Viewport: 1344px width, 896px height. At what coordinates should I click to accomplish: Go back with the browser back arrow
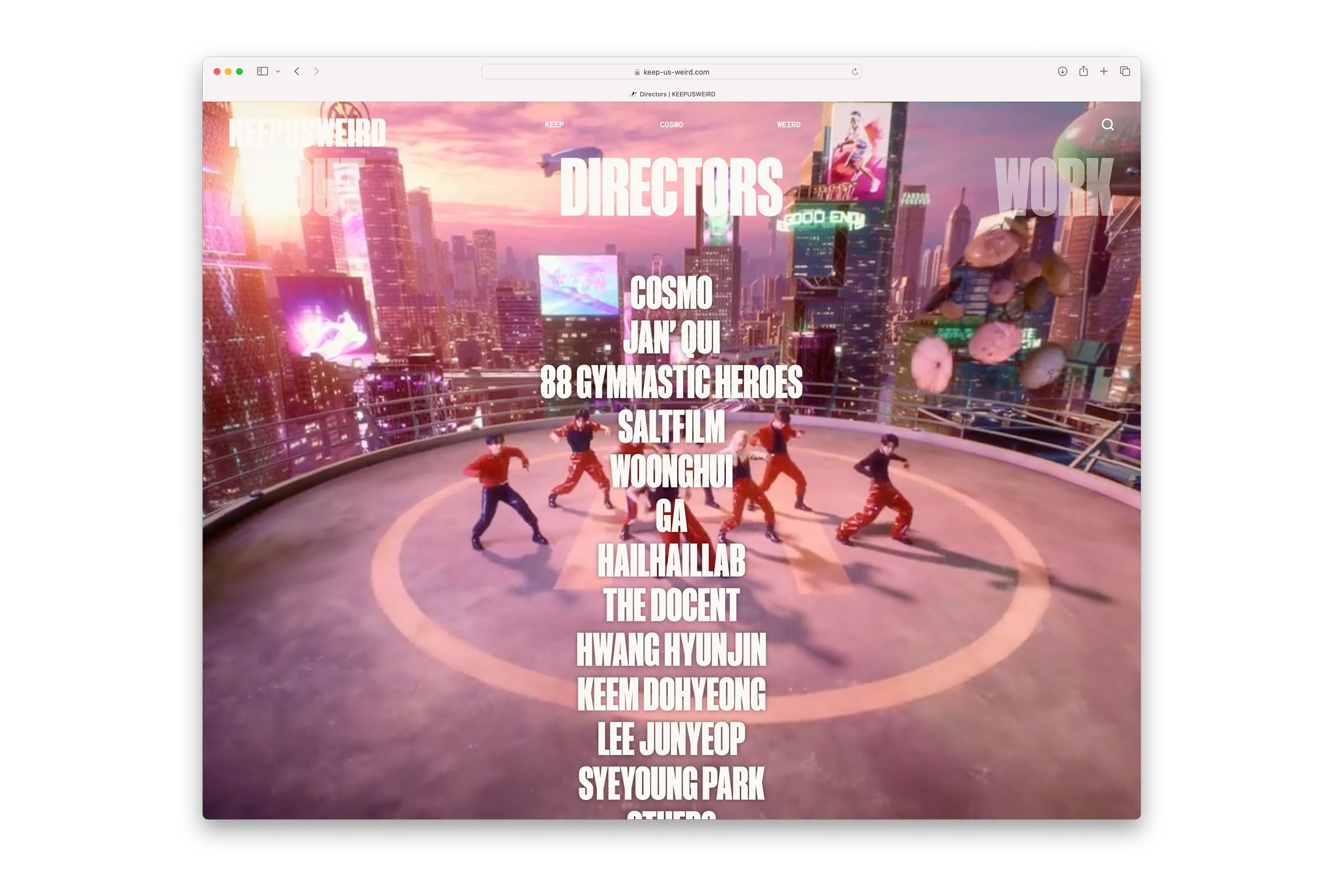click(x=297, y=72)
